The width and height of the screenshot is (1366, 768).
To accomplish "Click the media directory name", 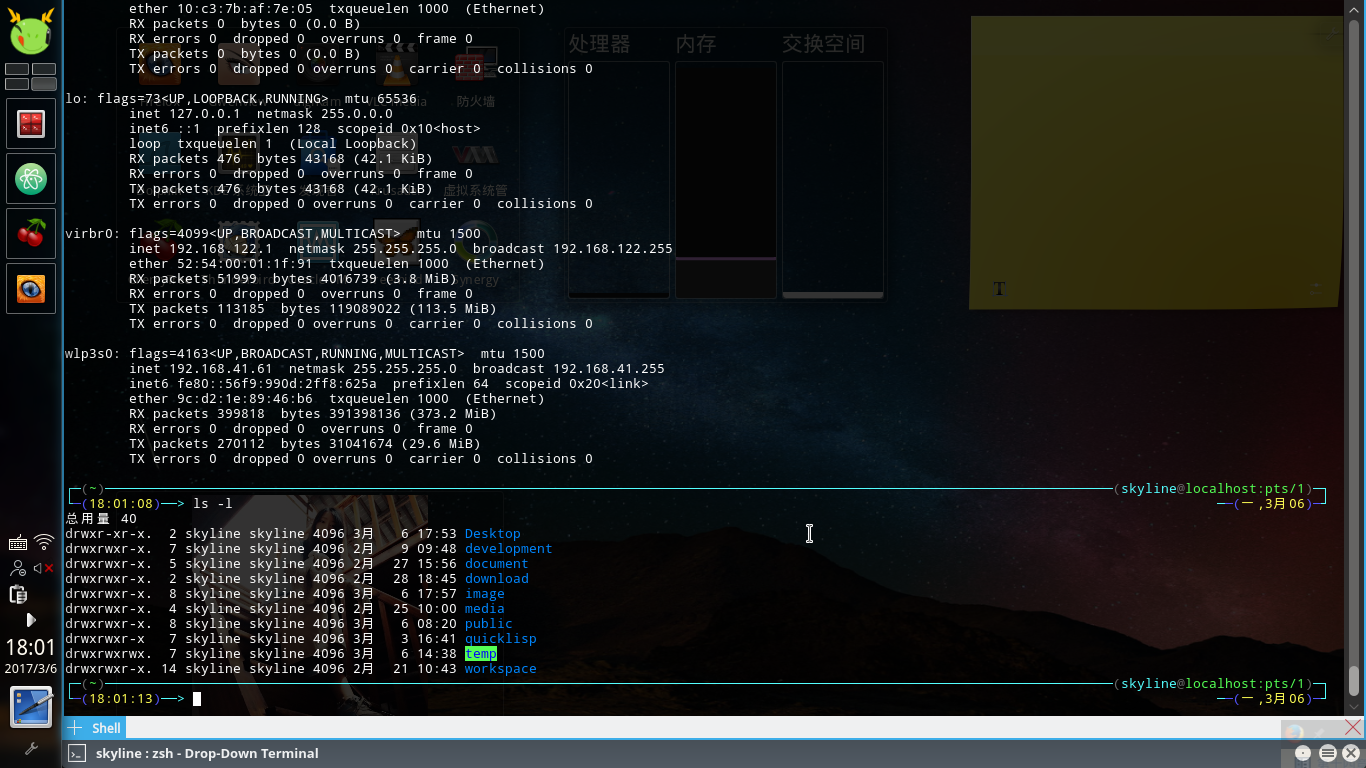I will click(x=485, y=609).
